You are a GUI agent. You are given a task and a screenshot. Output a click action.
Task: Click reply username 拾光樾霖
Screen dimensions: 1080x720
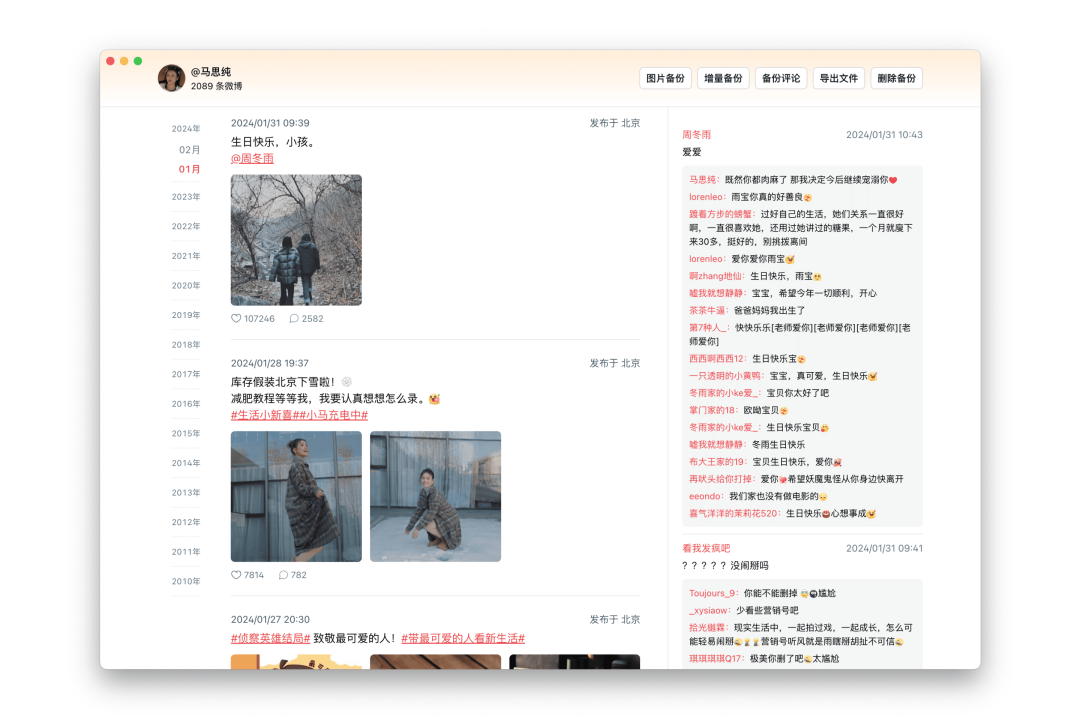[707, 628]
